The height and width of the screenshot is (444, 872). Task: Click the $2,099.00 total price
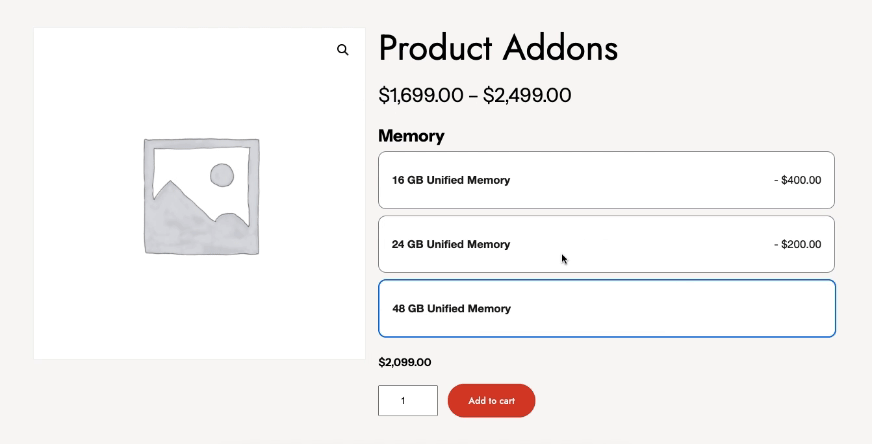click(x=405, y=363)
